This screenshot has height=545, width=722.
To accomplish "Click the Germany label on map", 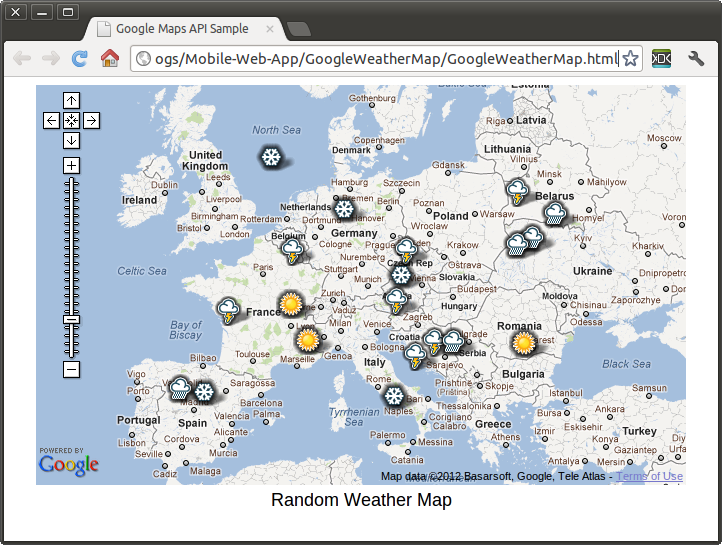I will [x=354, y=233].
